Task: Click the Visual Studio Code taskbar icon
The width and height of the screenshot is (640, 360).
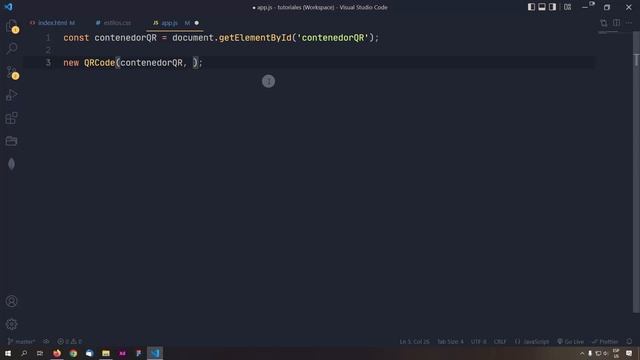Action: point(155,353)
